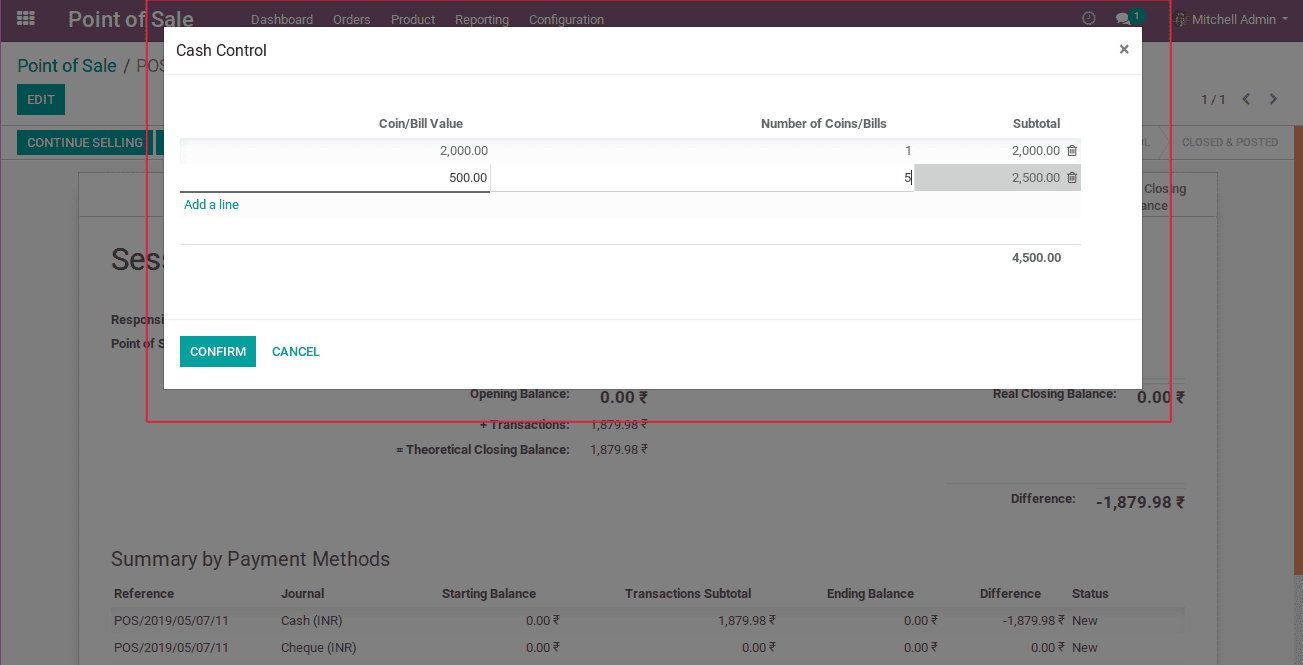
Task: Confirm the cash control entries
Action: 218,351
